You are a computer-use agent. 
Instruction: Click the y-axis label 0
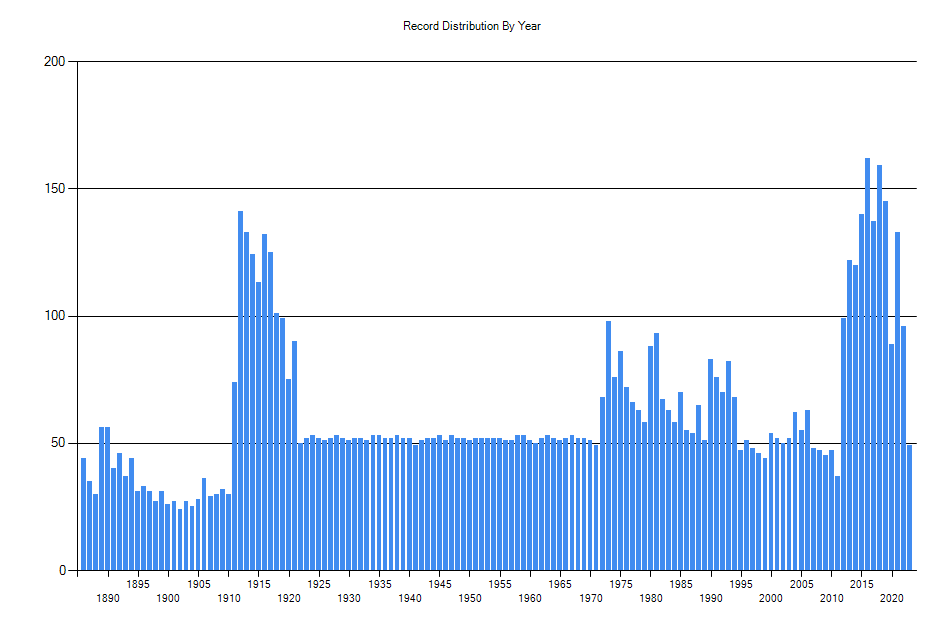(62, 571)
